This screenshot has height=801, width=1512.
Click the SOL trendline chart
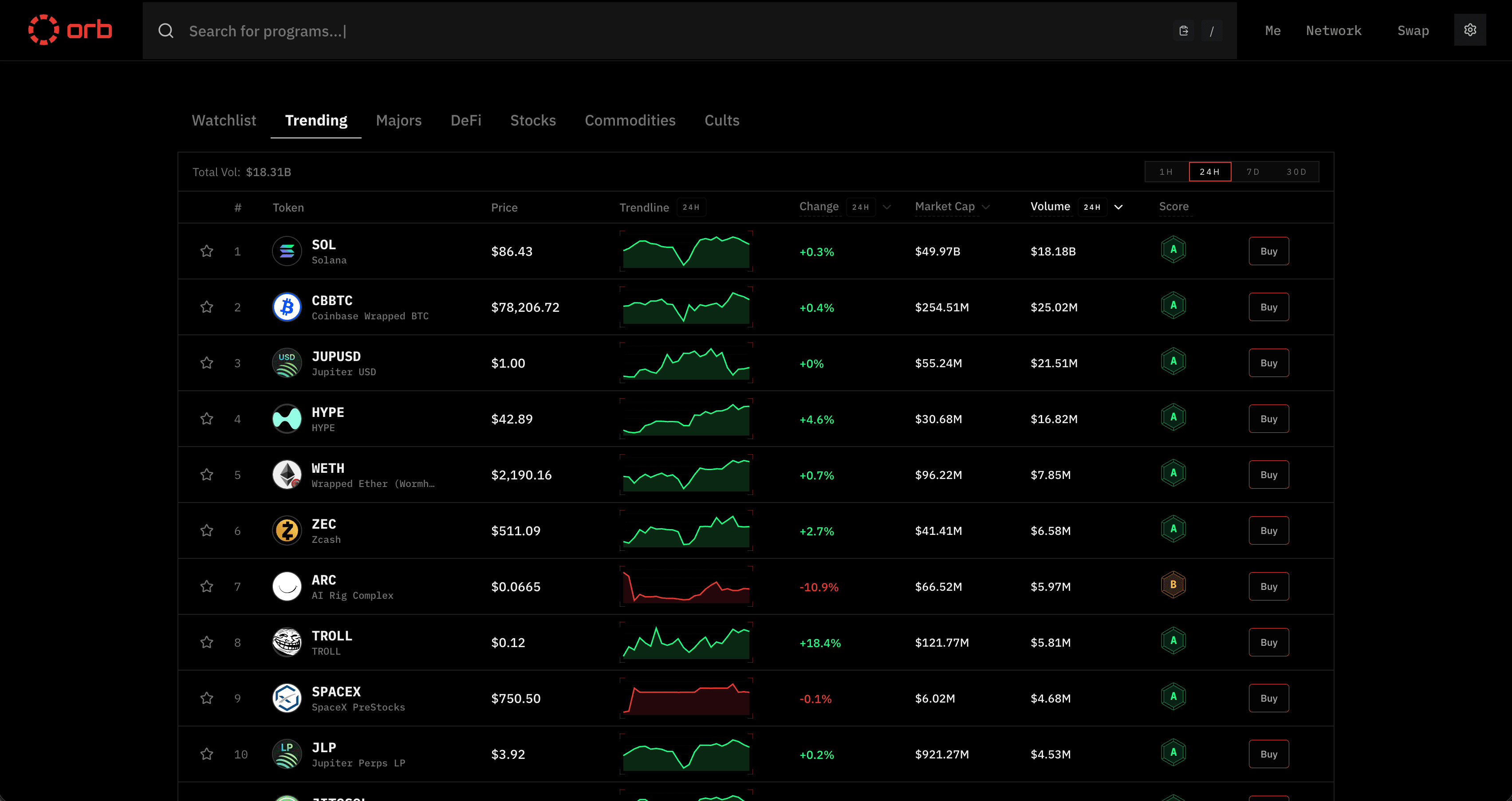[x=686, y=251]
